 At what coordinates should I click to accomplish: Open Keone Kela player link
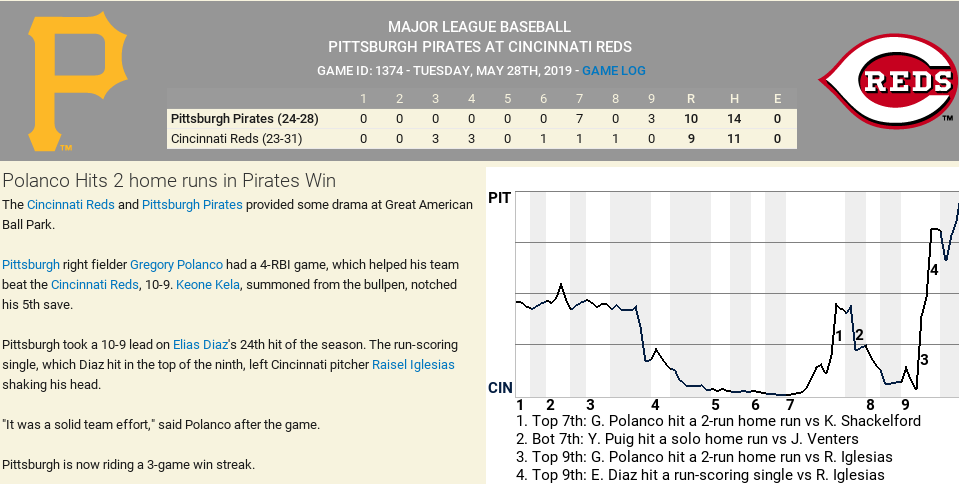(207, 285)
